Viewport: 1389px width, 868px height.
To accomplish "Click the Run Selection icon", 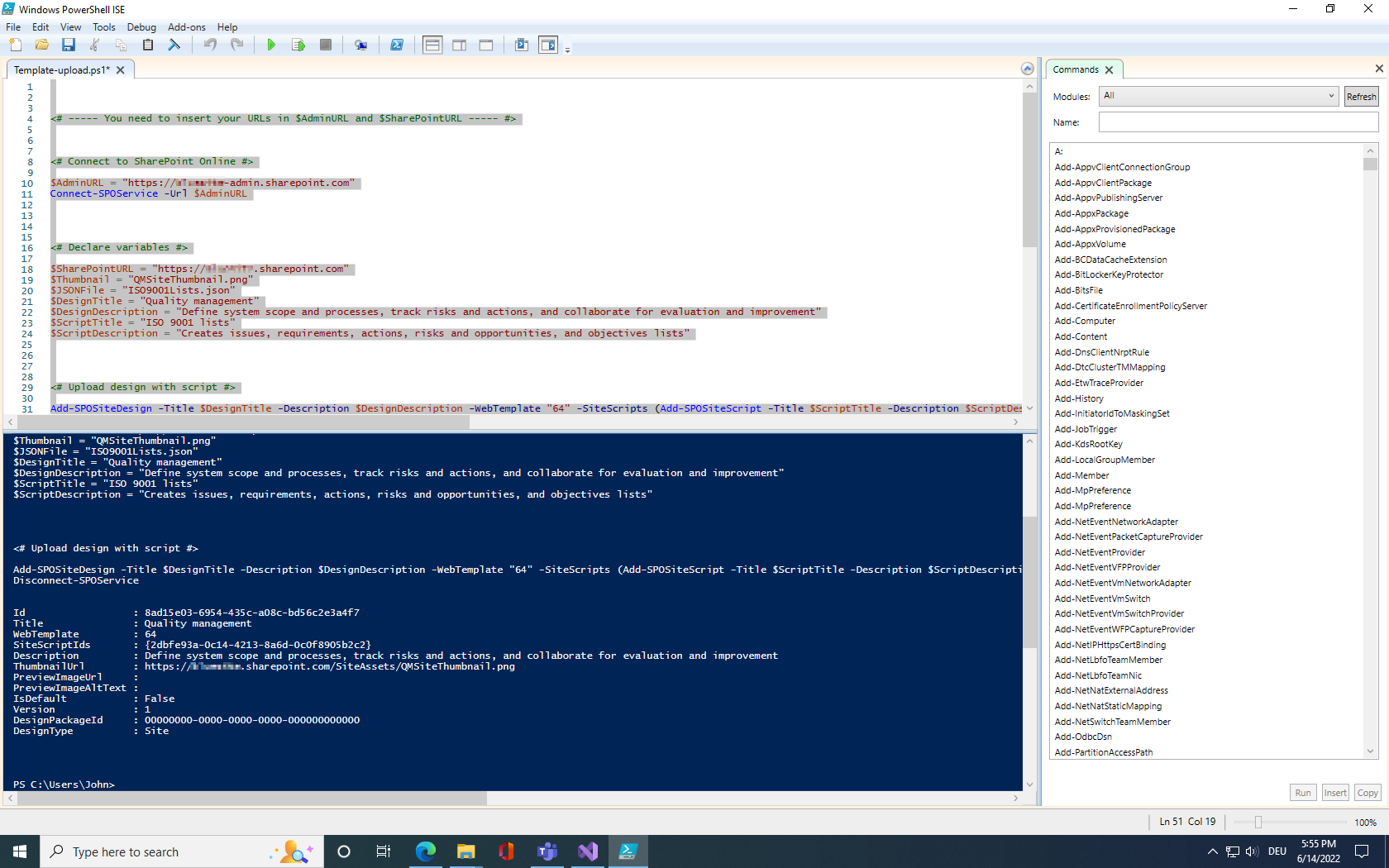I will (298, 45).
